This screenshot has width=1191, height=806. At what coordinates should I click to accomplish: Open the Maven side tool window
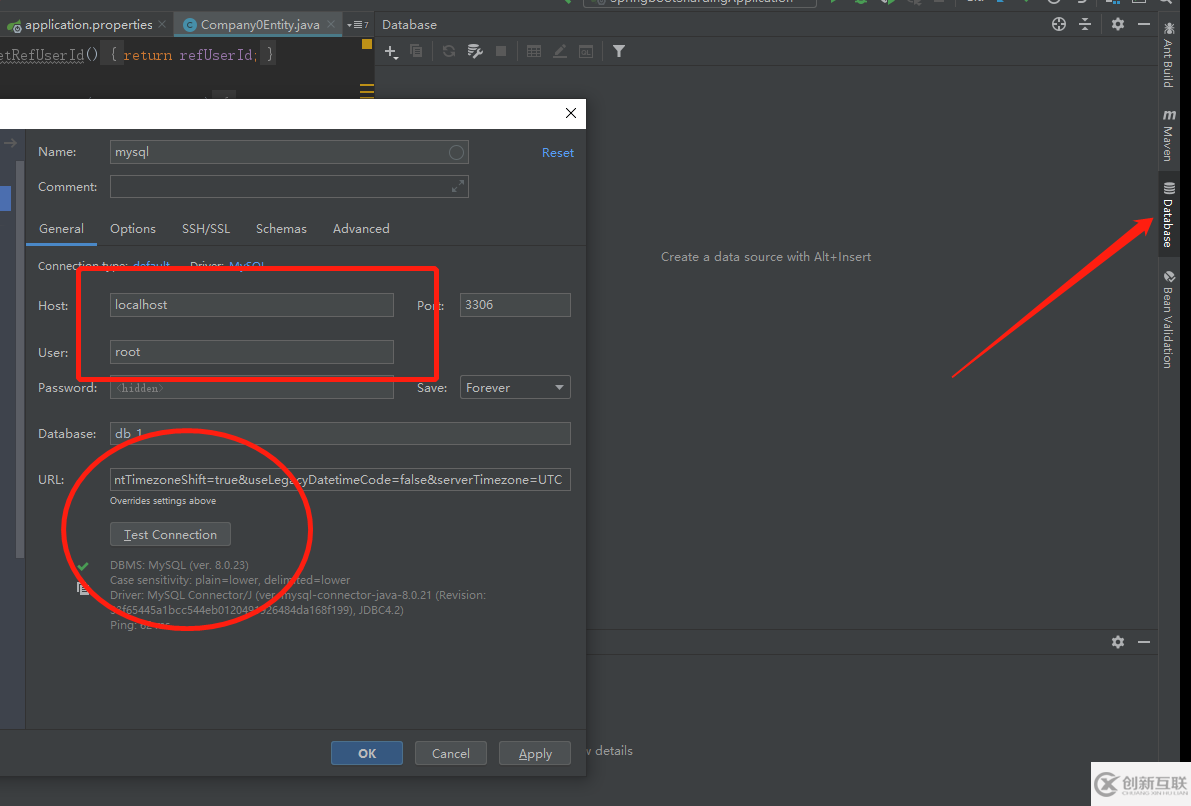point(1168,135)
